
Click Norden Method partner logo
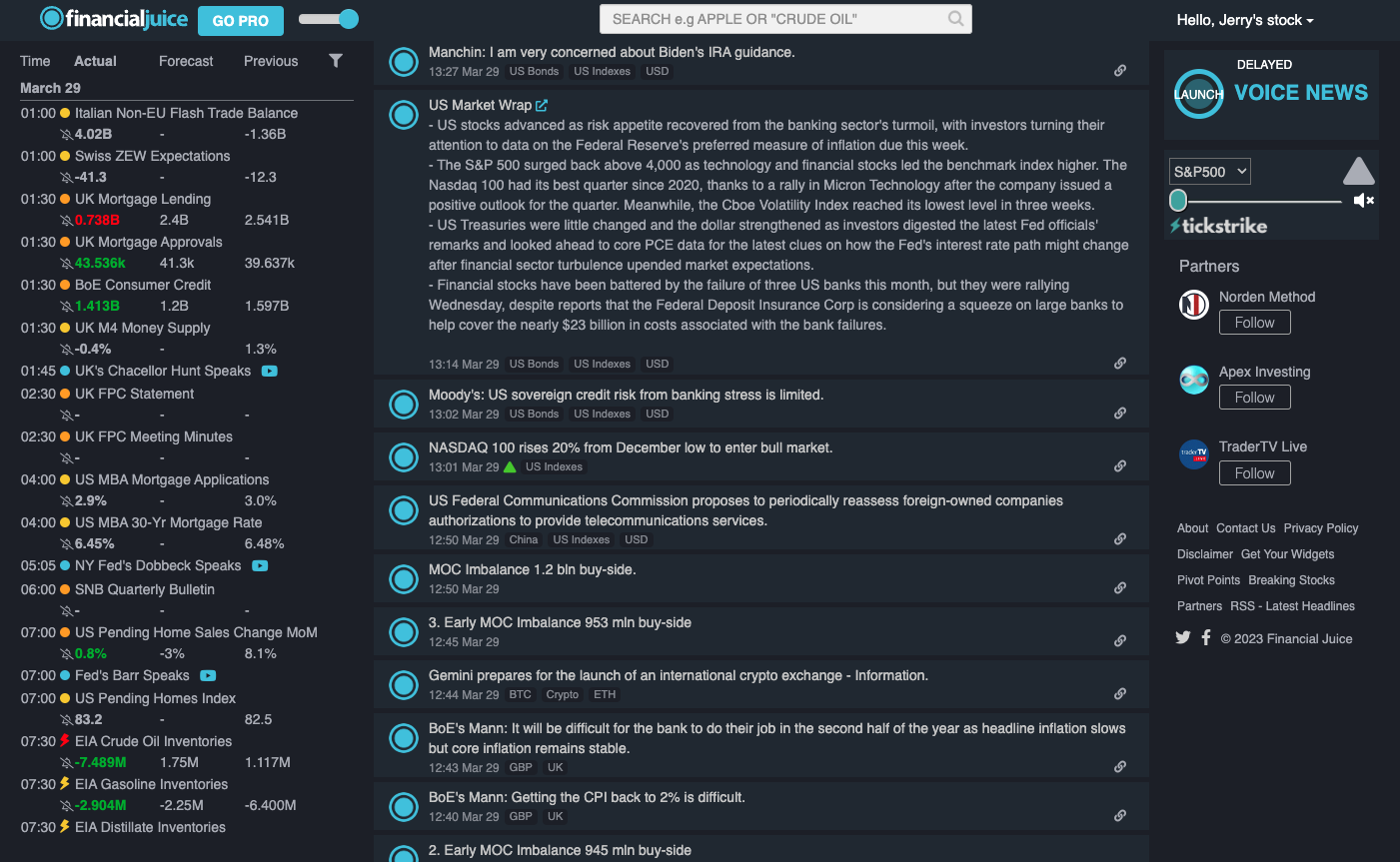pos(1194,304)
